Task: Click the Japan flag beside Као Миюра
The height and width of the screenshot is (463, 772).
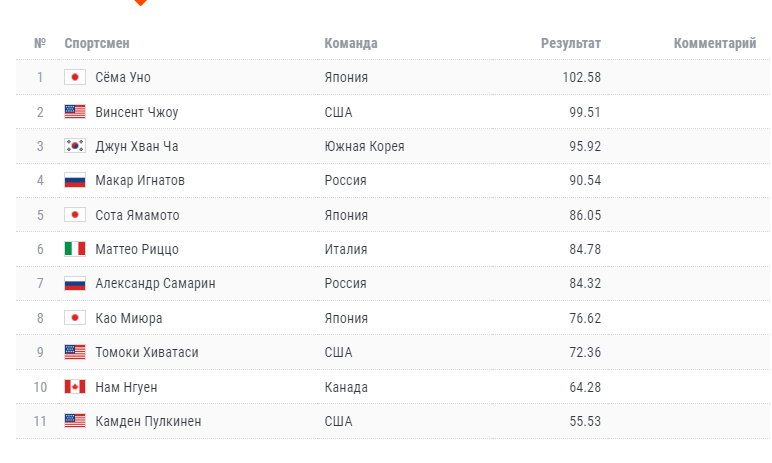Action: click(x=75, y=318)
